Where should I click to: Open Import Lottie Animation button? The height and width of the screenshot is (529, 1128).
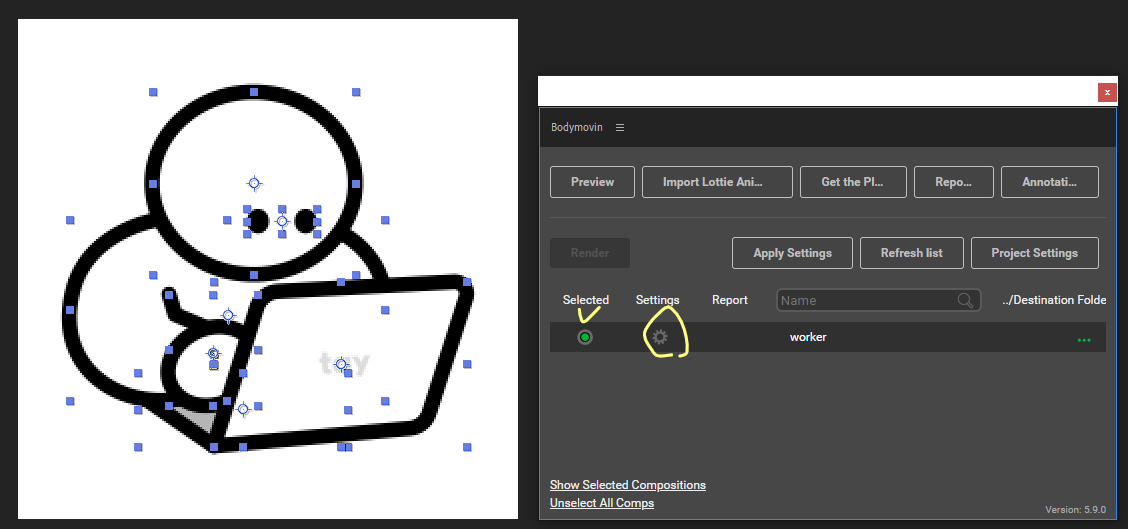(717, 182)
